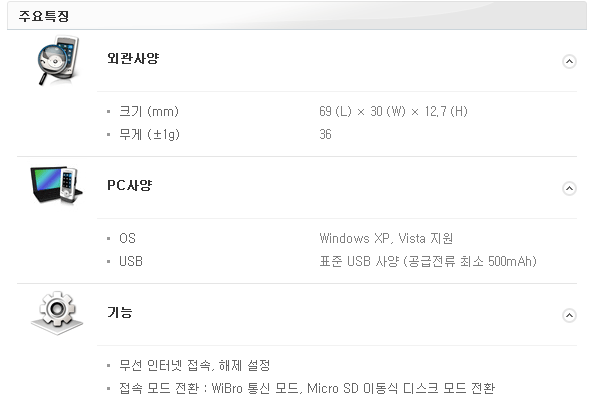Click the laptop and phone icon beside PC사양
Image resolution: width=600 pixels, height=409 pixels.
click(x=57, y=186)
